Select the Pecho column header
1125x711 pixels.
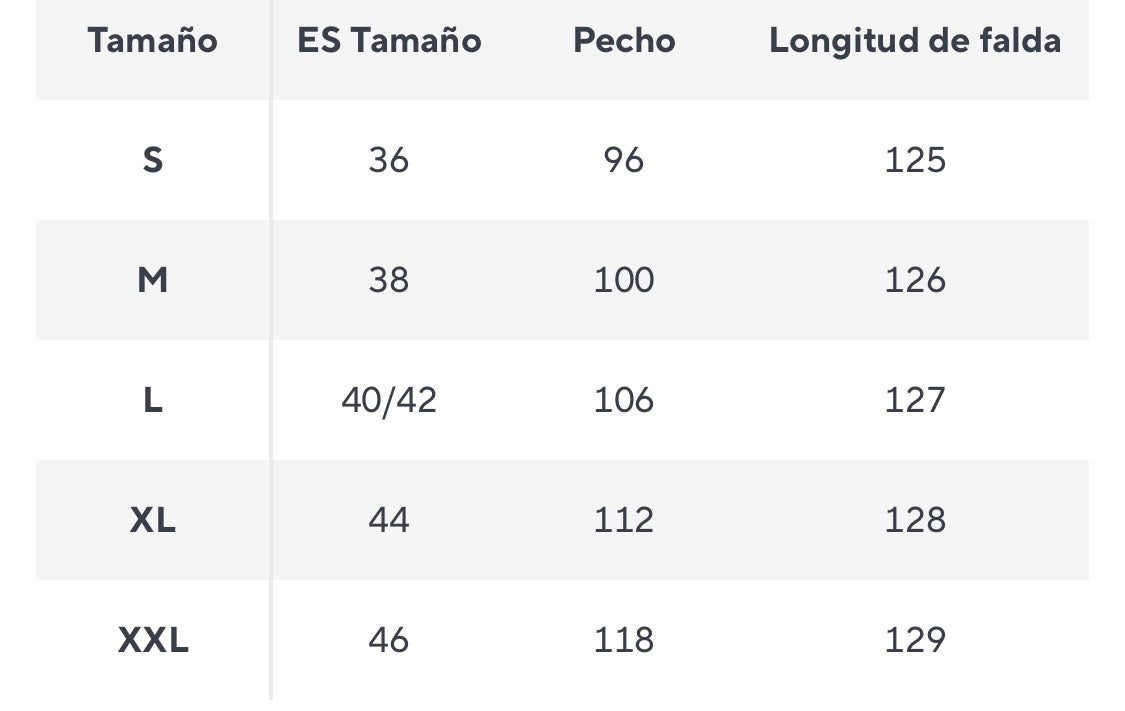tap(624, 41)
